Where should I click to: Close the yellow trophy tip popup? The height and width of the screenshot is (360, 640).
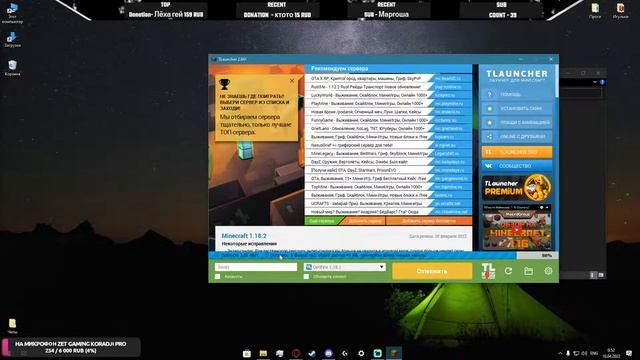point(292,81)
